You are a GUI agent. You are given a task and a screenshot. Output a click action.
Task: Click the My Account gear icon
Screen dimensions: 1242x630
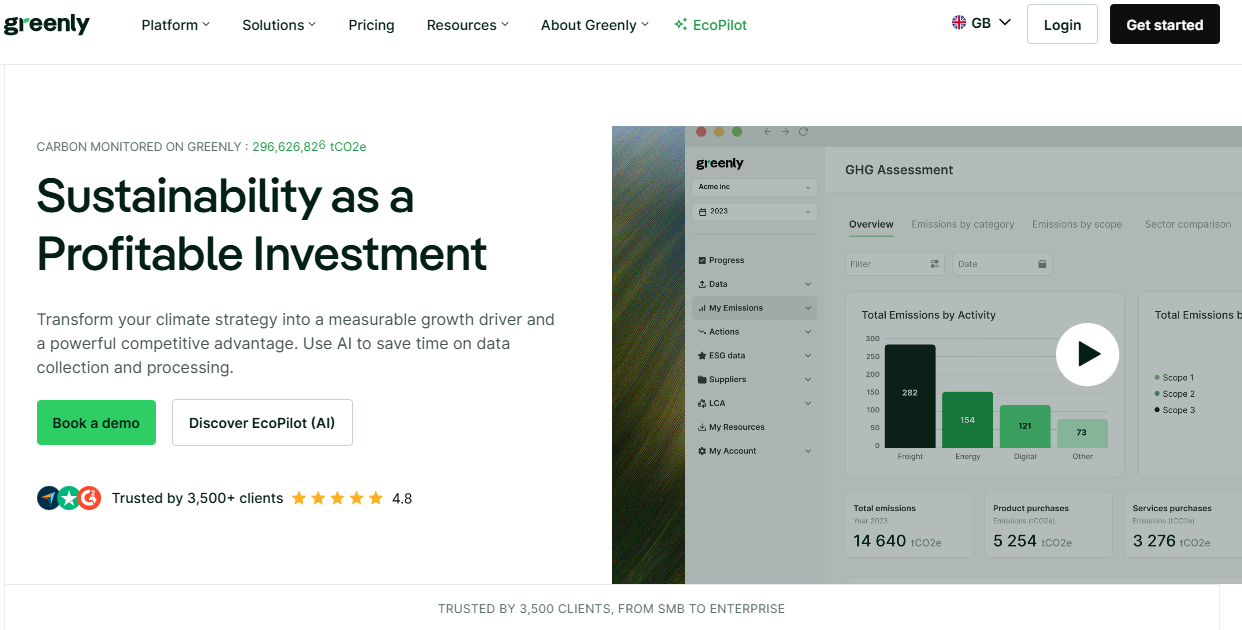(702, 451)
